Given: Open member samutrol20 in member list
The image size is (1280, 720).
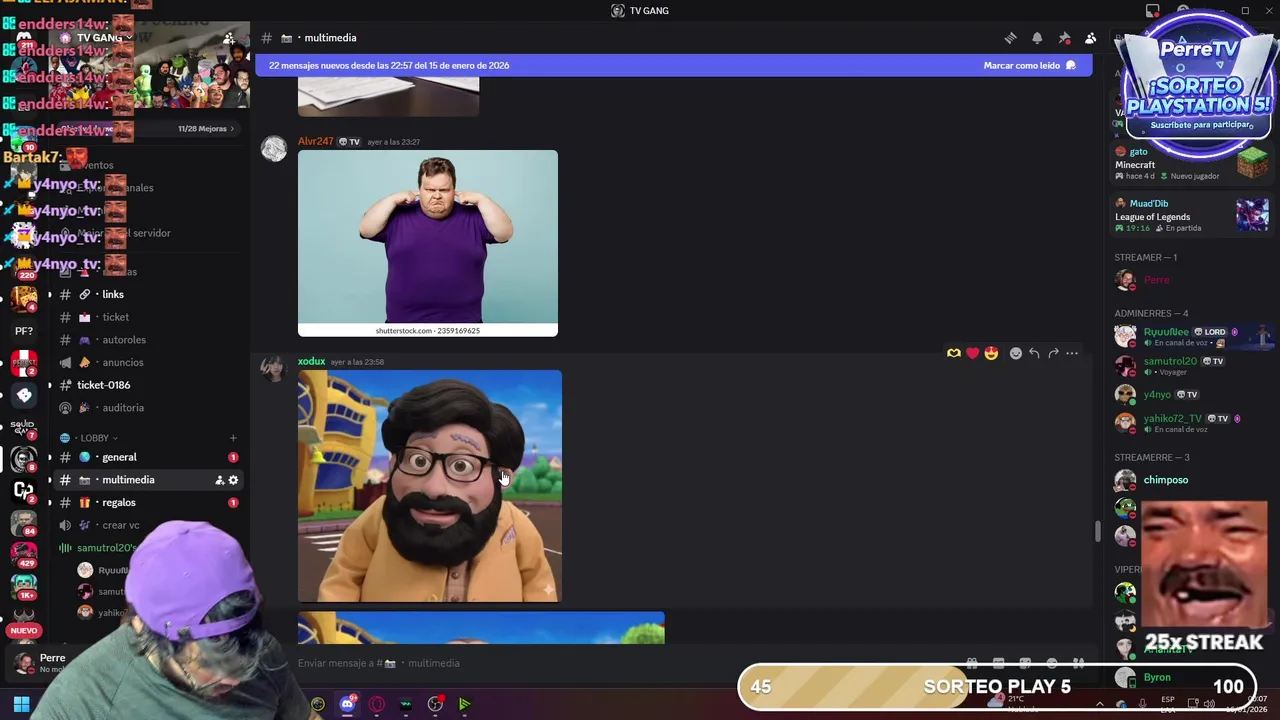Looking at the screenshot, I should [x=1192, y=364].
